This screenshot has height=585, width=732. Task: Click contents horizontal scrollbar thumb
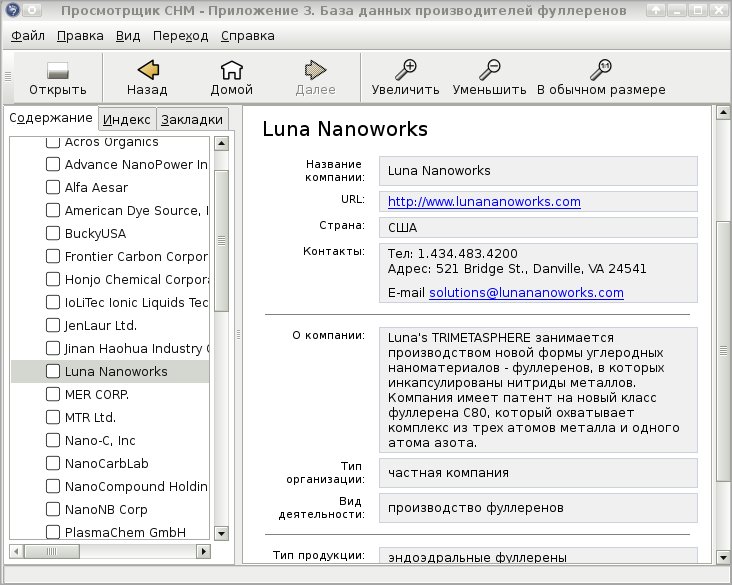coord(52,551)
